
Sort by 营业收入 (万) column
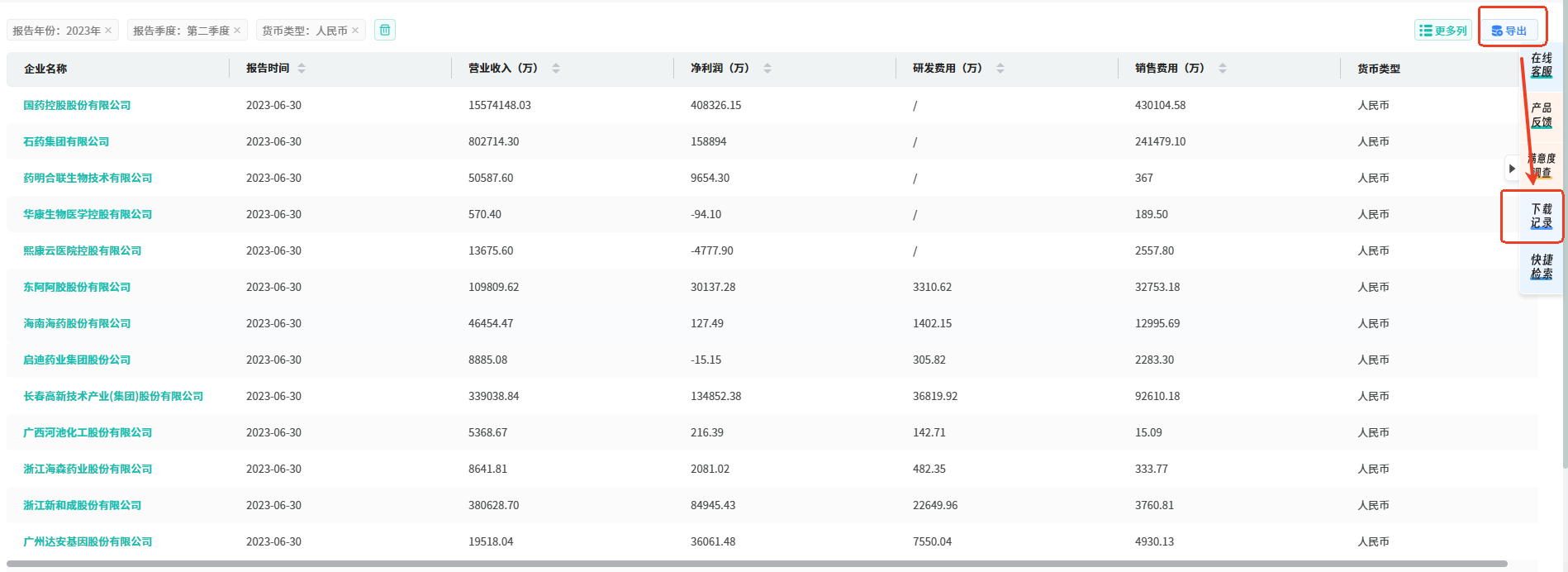[x=556, y=69]
